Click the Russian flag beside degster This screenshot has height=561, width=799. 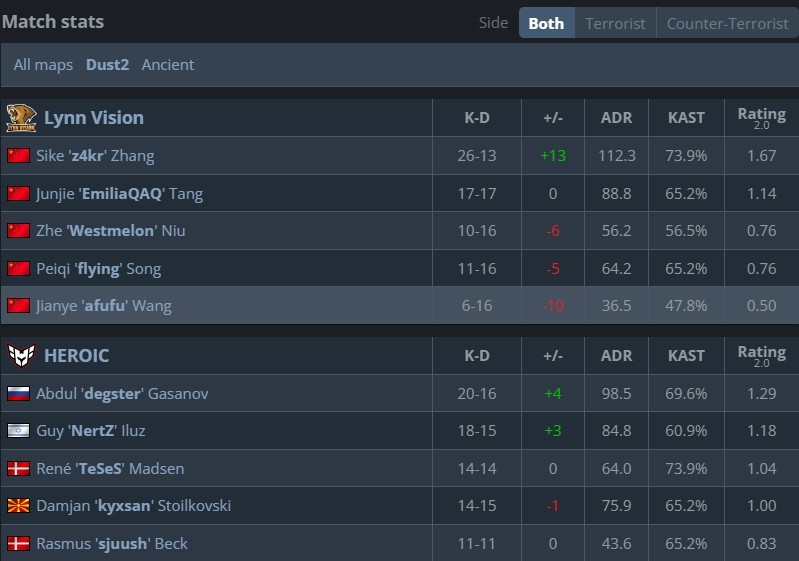[18, 394]
